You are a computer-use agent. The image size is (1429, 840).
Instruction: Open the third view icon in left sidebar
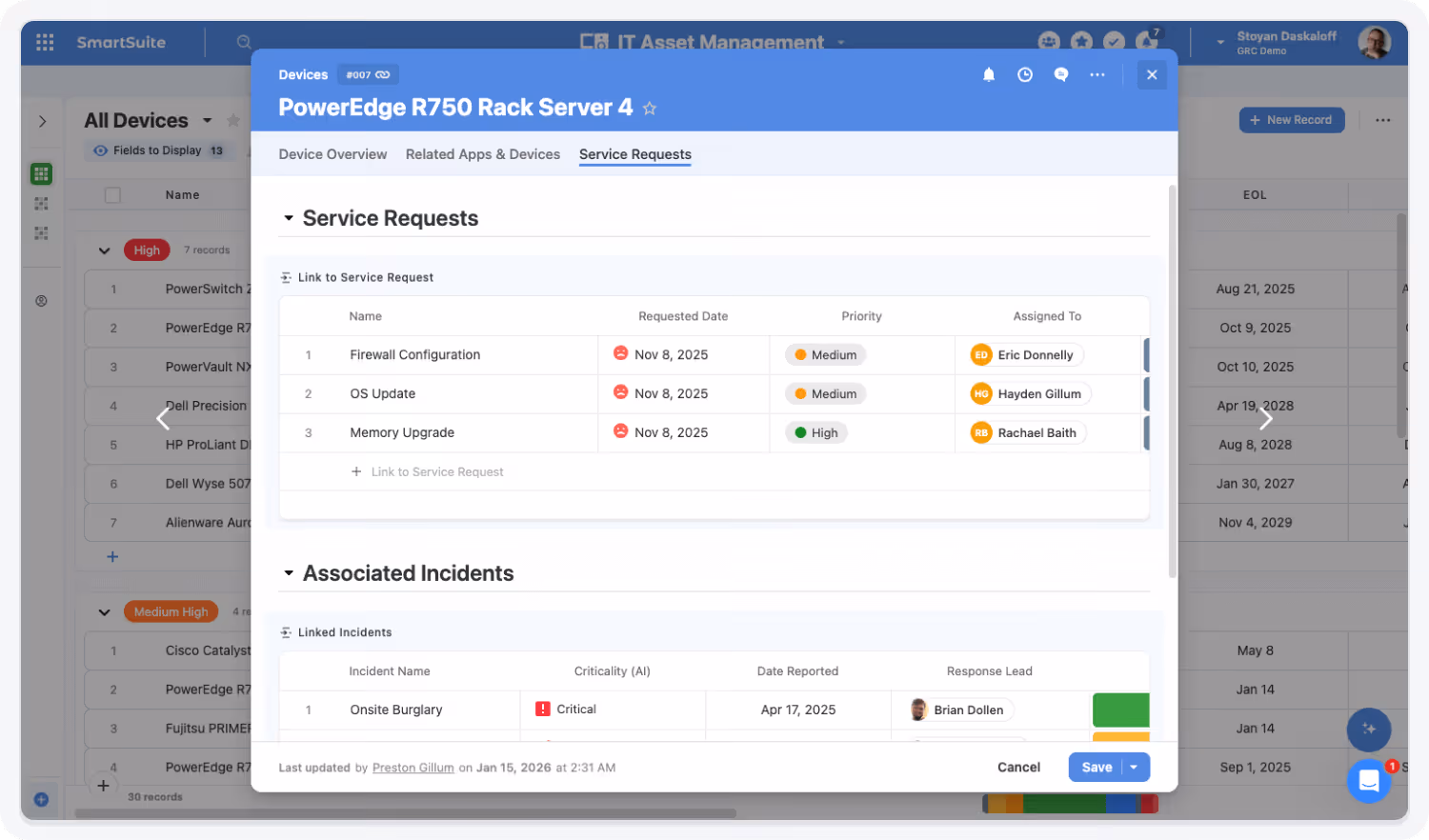pyautogui.click(x=41, y=233)
